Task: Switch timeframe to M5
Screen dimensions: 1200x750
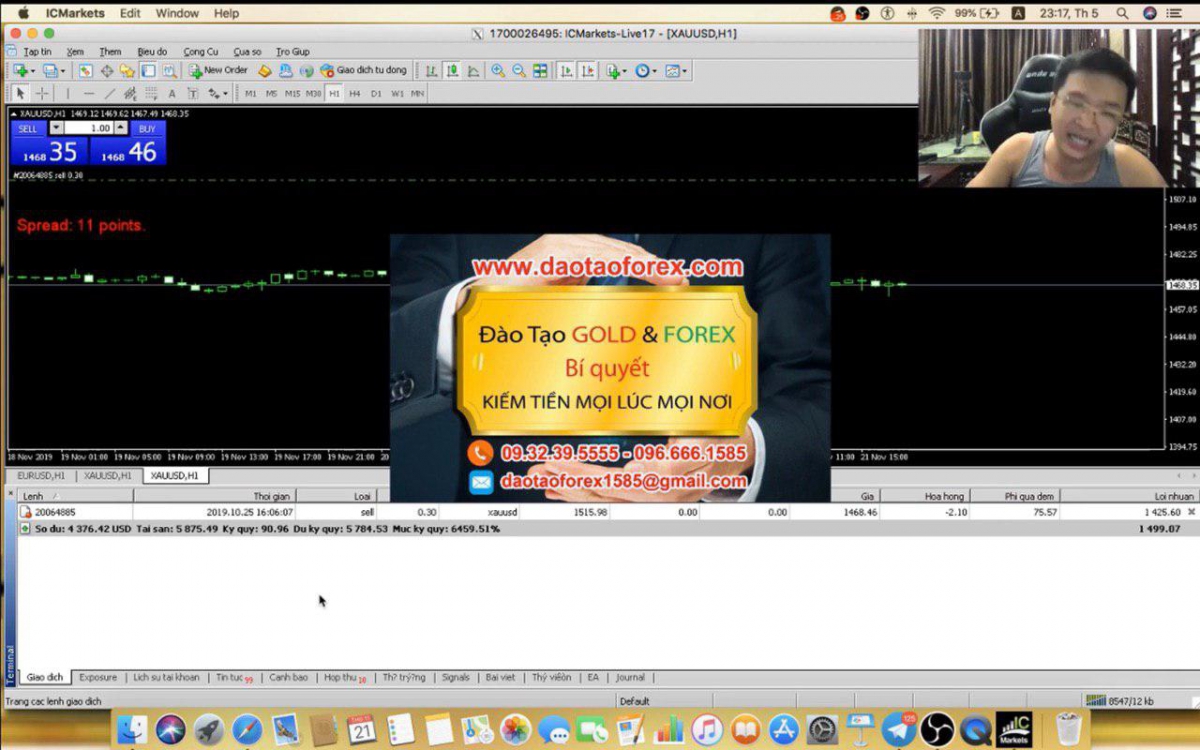Action: point(272,93)
